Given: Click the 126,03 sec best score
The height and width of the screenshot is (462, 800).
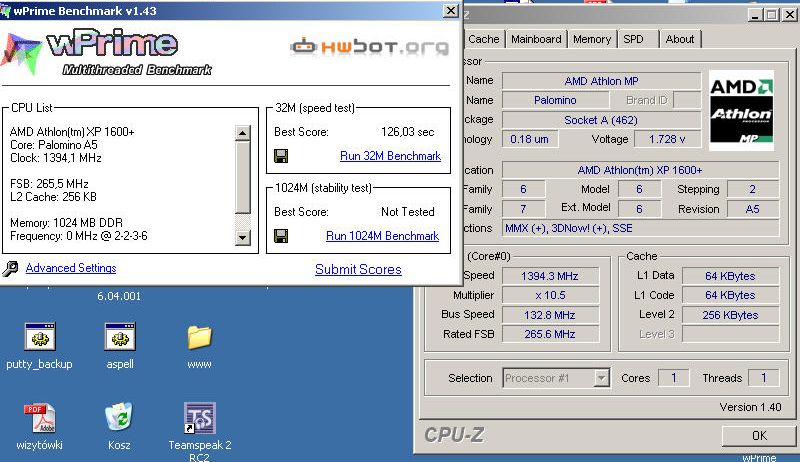Looking at the screenshot, I should [x=408, y=132].
